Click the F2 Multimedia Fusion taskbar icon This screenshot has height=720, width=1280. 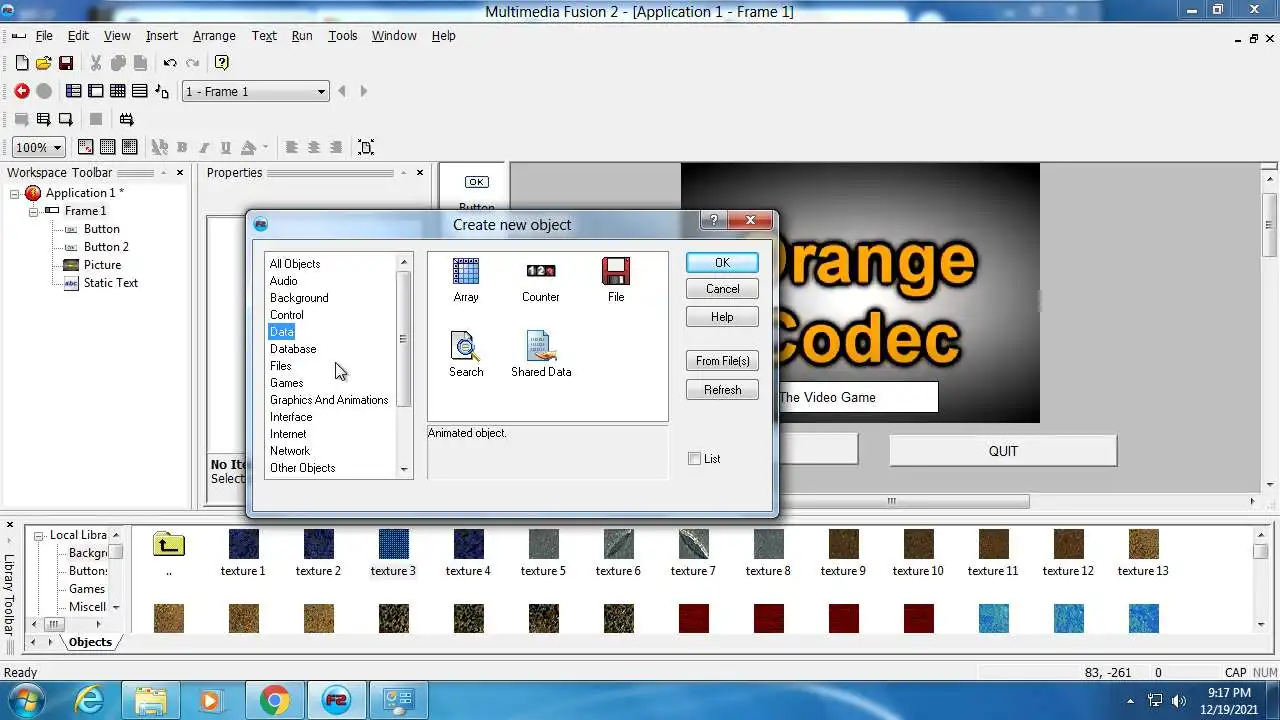pyautogui.click(x=336, y=700)
